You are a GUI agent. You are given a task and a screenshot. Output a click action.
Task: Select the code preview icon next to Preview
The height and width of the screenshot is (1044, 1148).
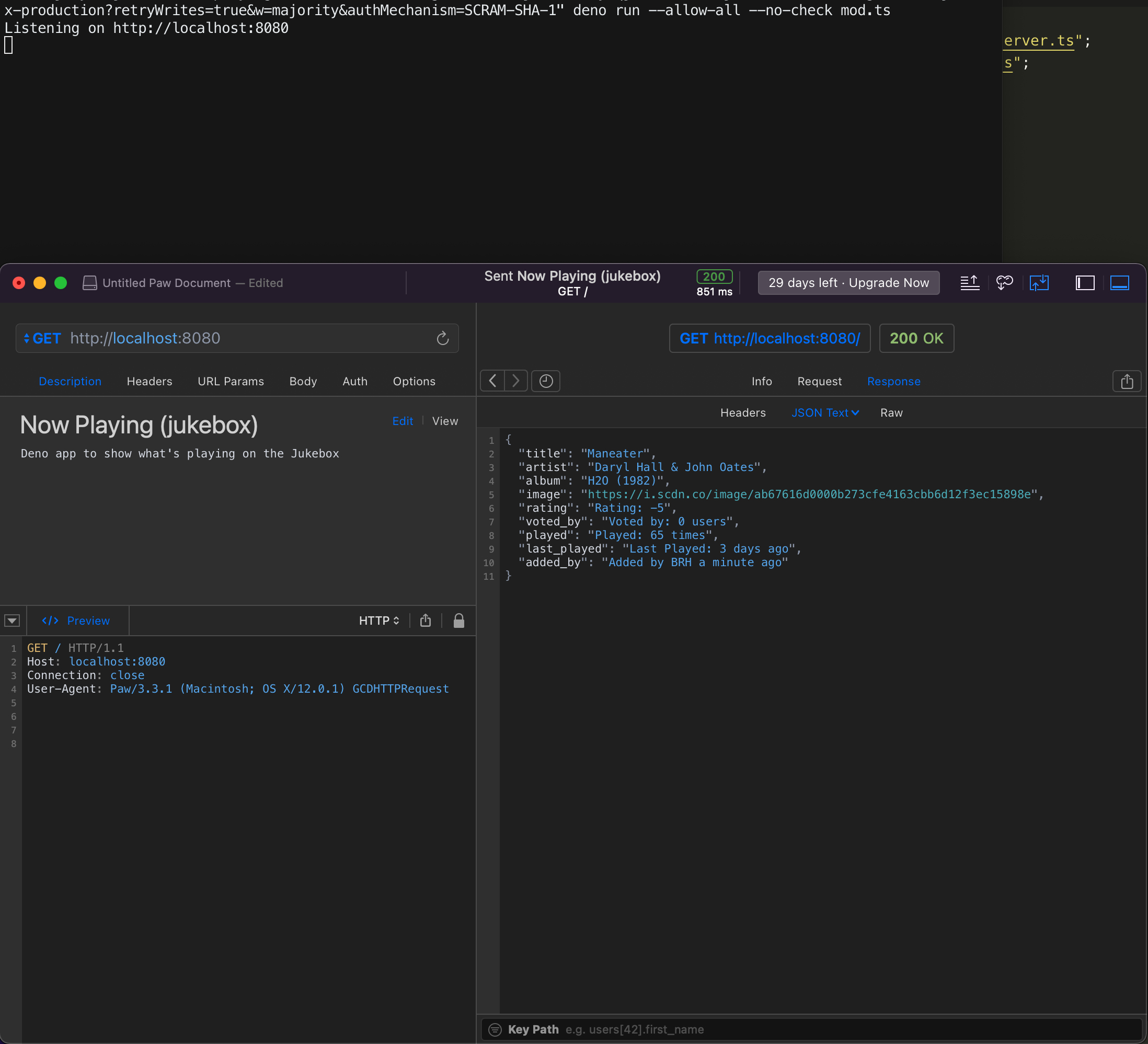[50, 621]
